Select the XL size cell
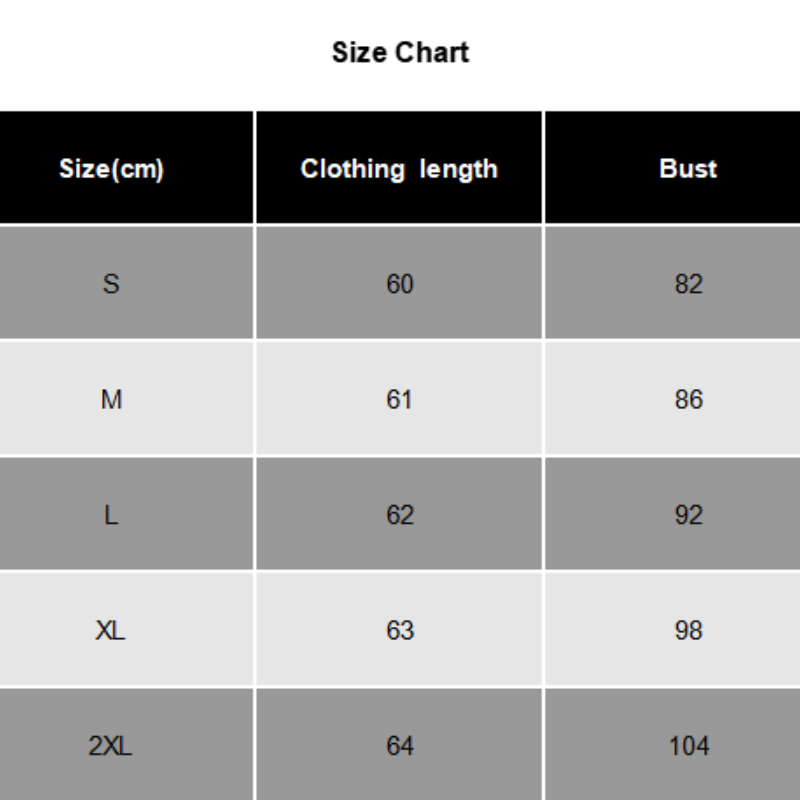 pos(111,631)
